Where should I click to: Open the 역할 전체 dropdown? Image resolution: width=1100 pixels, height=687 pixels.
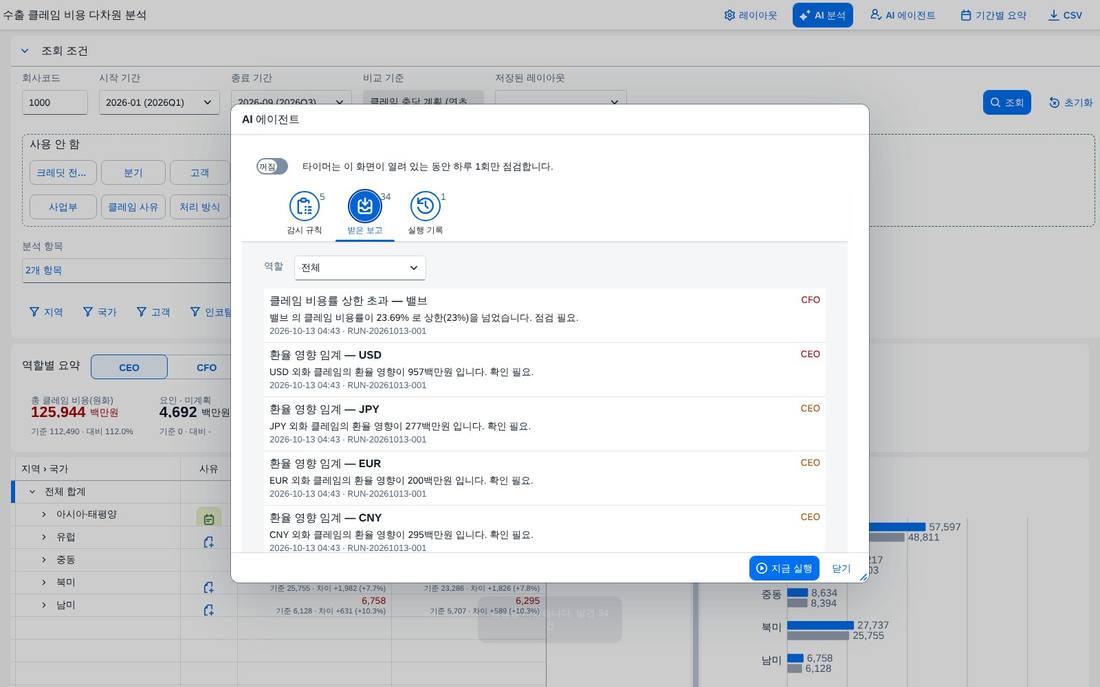coord(360,267)
